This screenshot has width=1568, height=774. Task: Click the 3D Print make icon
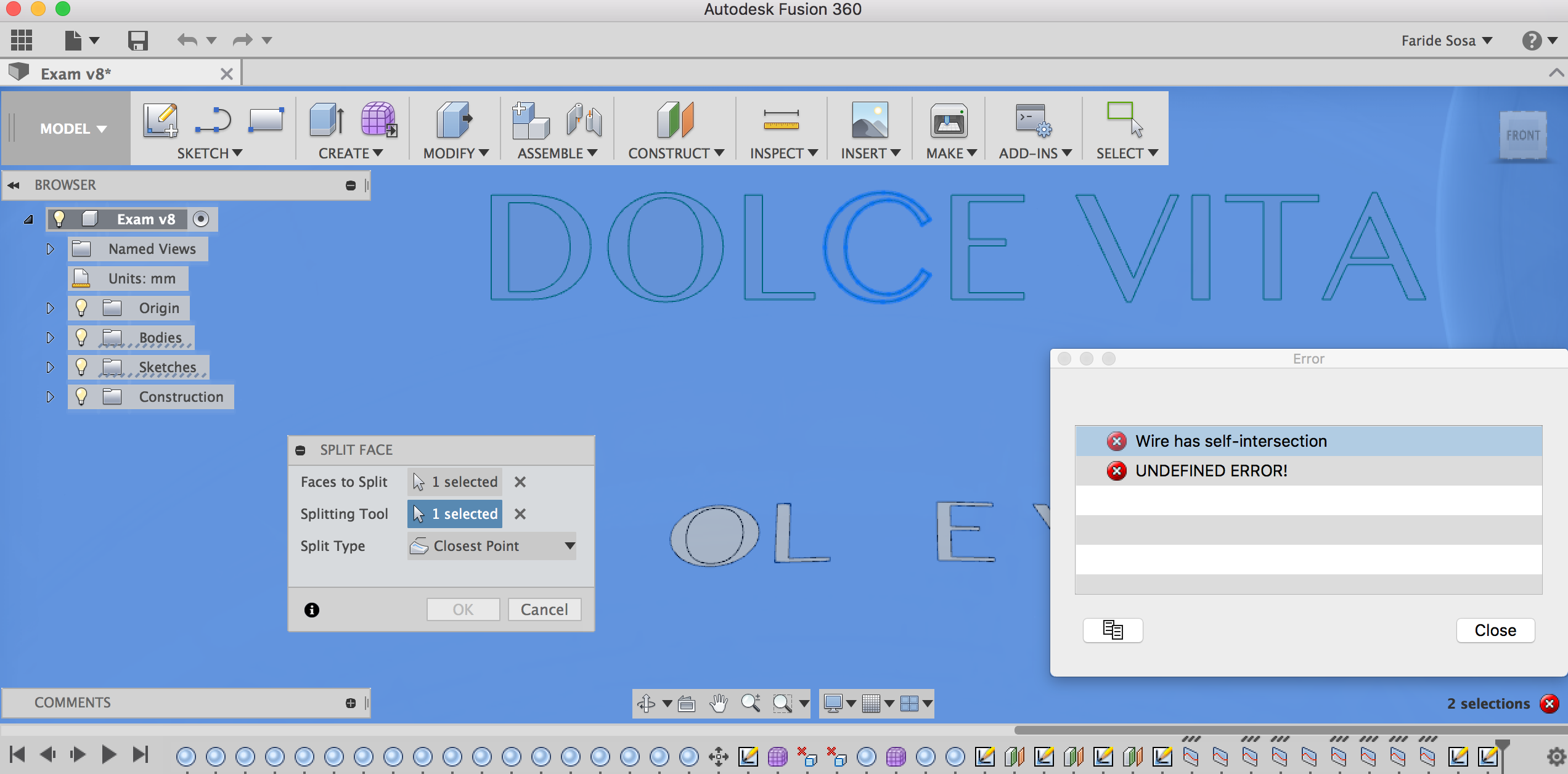[x=949, y=120]
